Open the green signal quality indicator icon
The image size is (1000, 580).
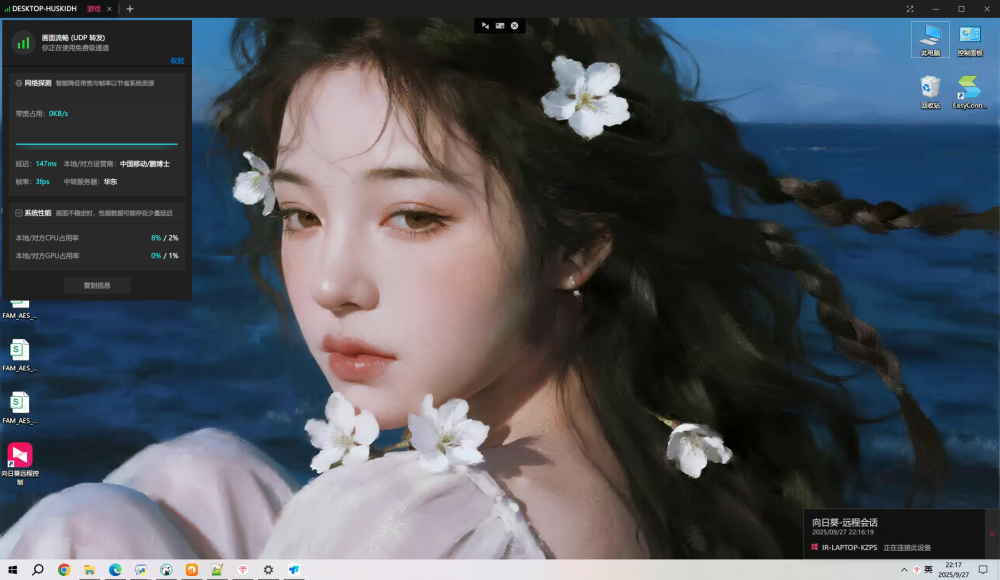coord(23,43)
